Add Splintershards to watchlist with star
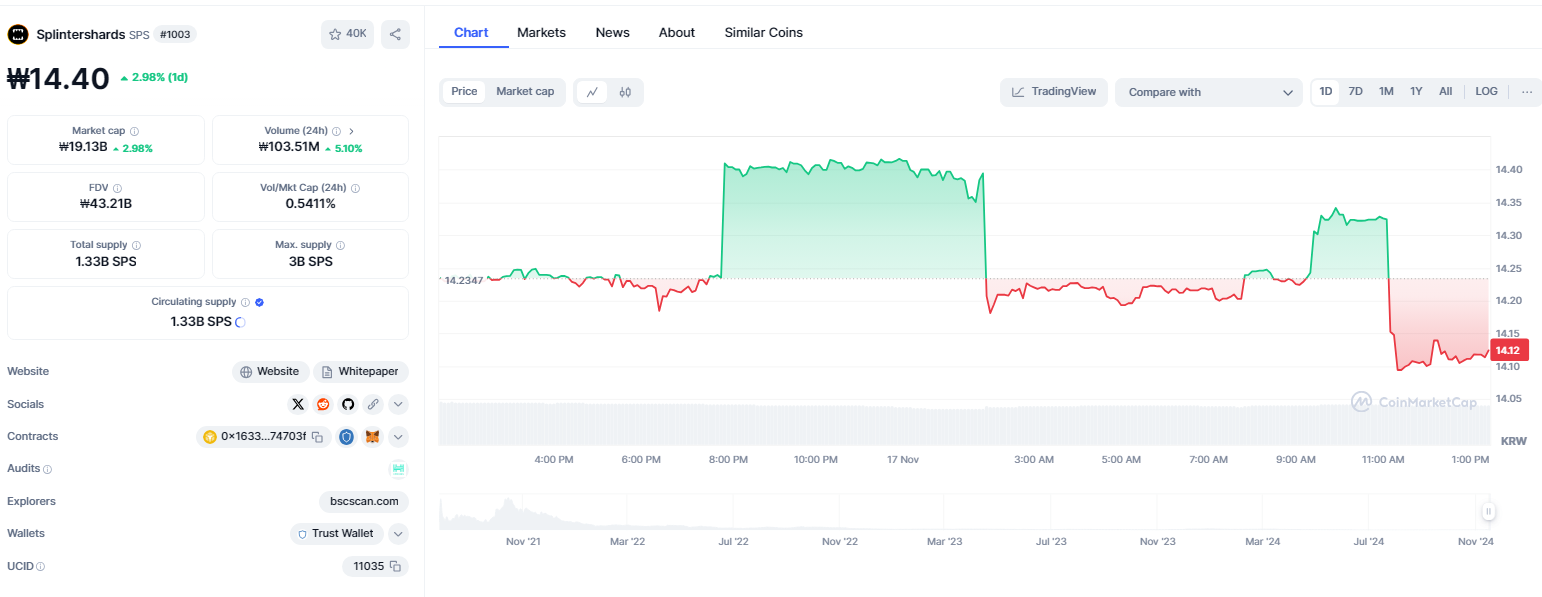This screenshot has height=597, width=1542. pos(347,34)
